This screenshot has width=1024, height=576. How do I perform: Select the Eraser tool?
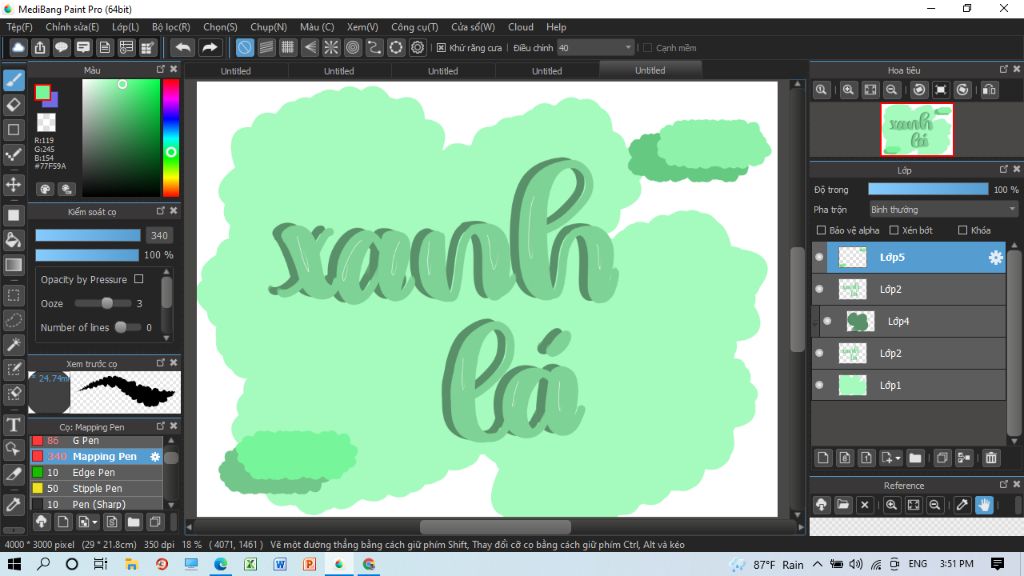tap(14, 104)
